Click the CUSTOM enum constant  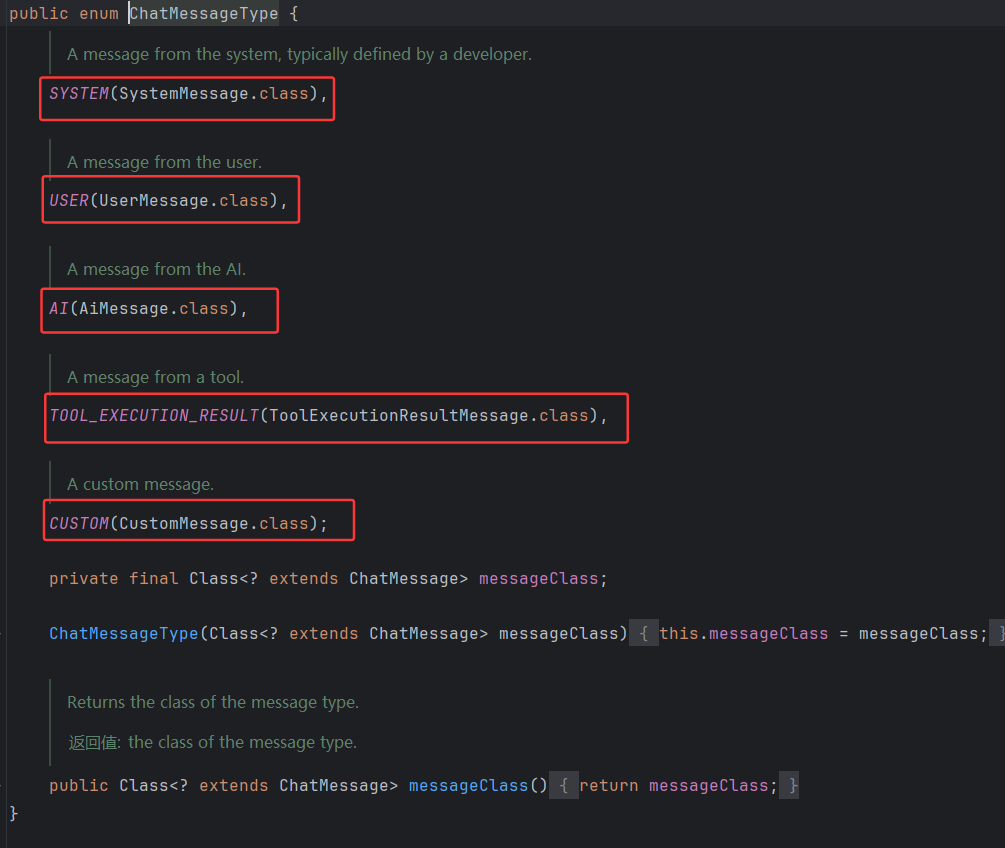(79, 523)
